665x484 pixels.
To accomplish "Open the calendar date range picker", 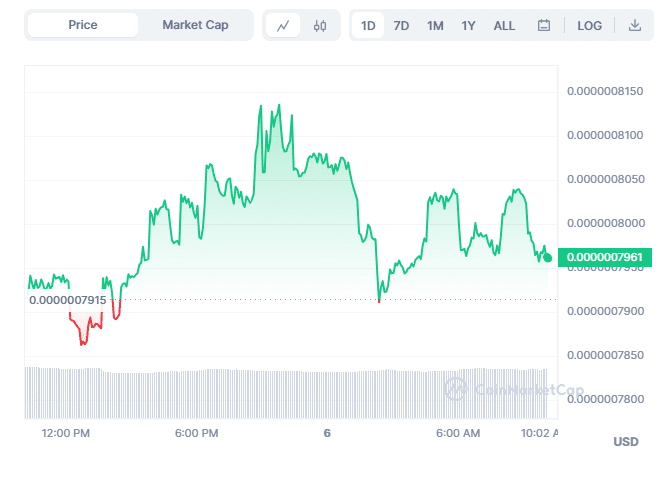I will pyautogui.click(x=544, y=26).
